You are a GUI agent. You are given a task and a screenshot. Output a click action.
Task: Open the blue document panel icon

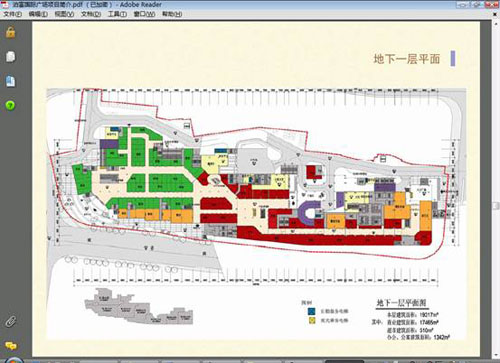tap(10, 82)
